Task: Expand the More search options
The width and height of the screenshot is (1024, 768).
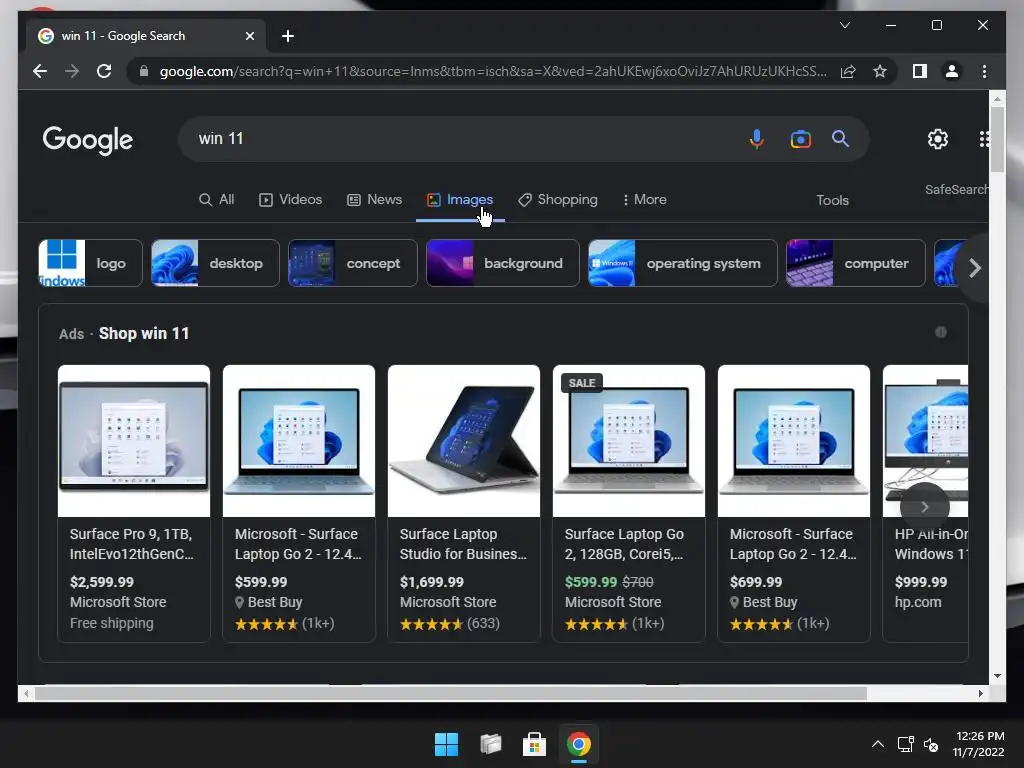Action: click(x=644, y=199)
